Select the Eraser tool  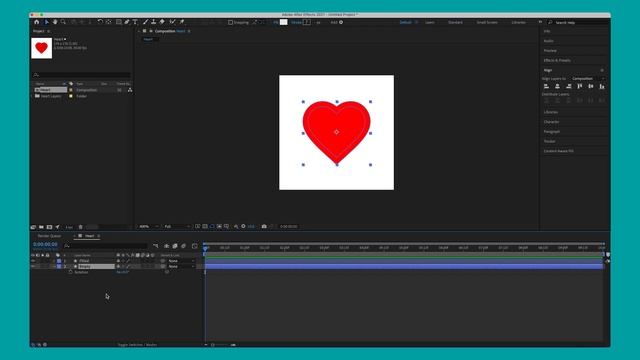(x=162, y=22)
